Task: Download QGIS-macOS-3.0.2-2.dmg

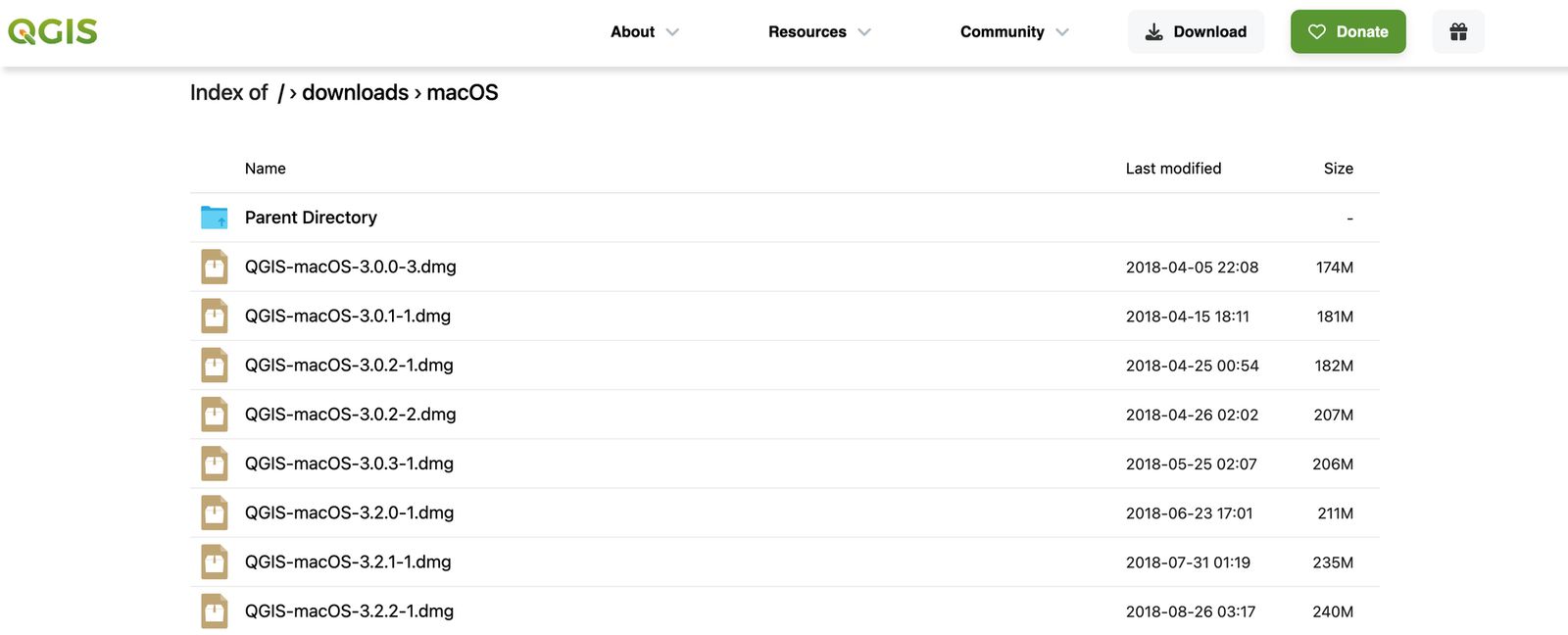Action: click(351, 415)
